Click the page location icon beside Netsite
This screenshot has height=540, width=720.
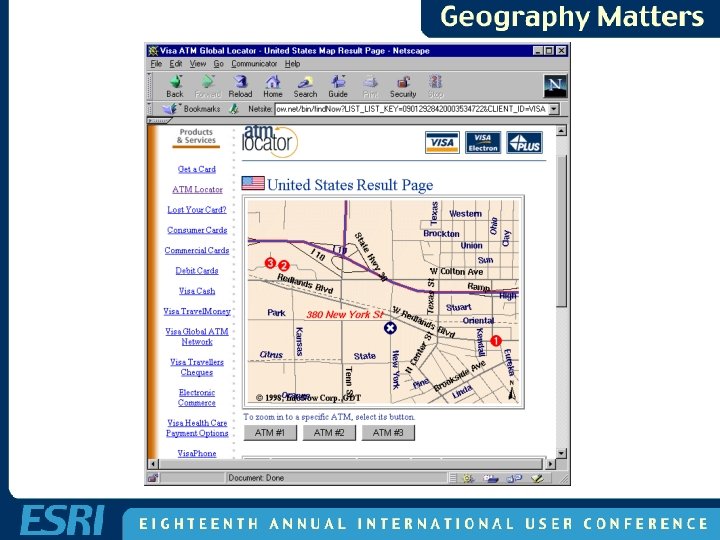234,109
